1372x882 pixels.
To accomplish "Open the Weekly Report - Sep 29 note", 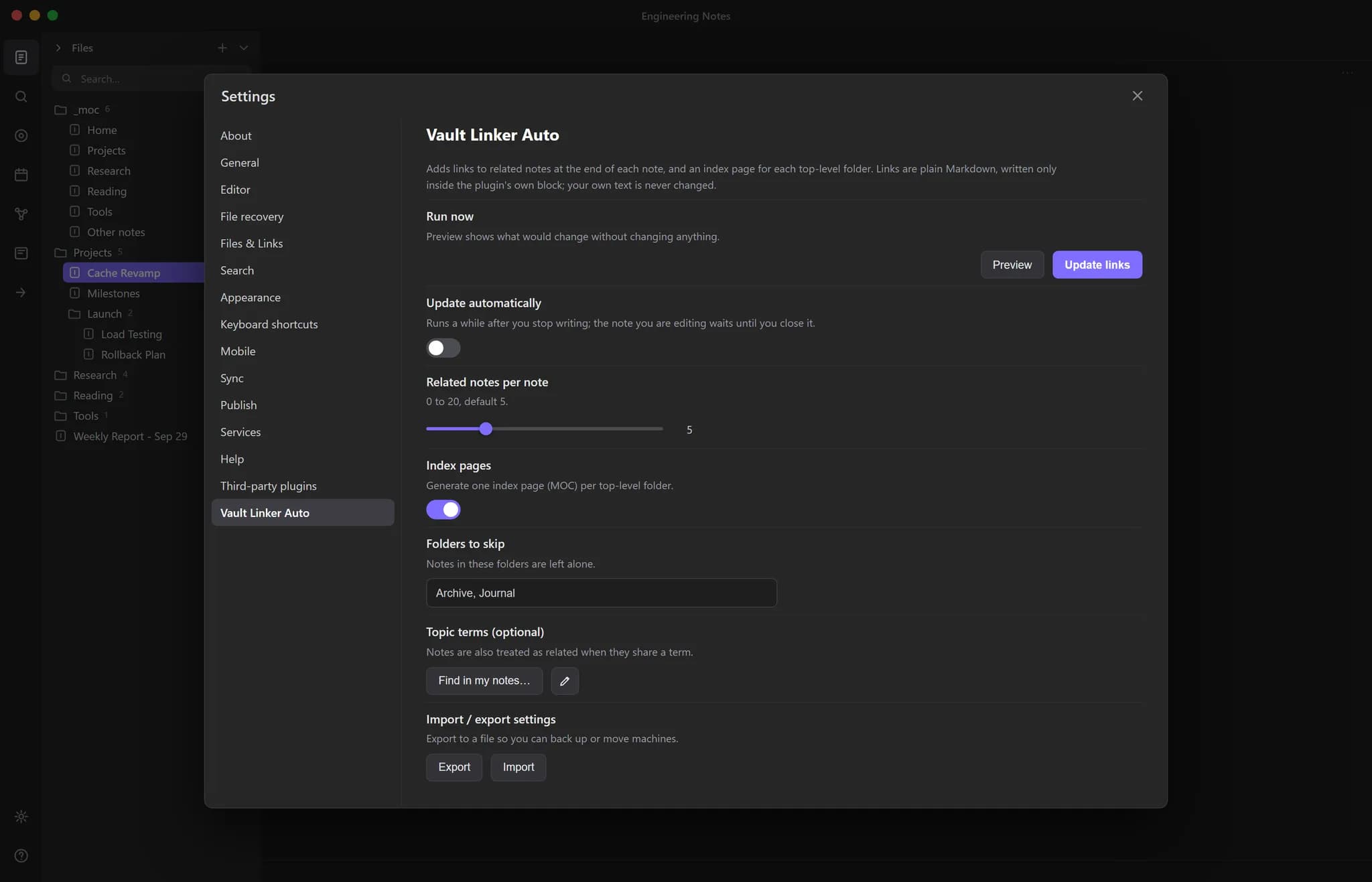I will (x=121, y=436).
